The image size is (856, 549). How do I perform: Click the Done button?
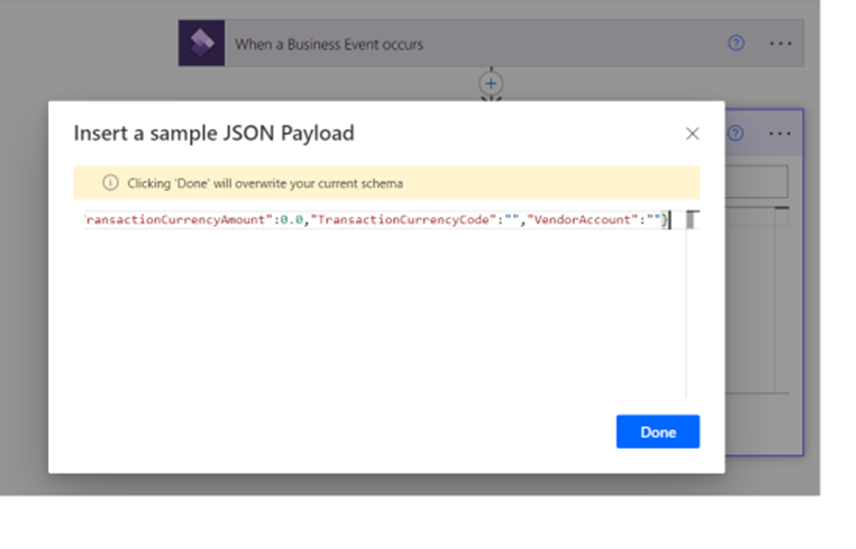tap(658, 432)
